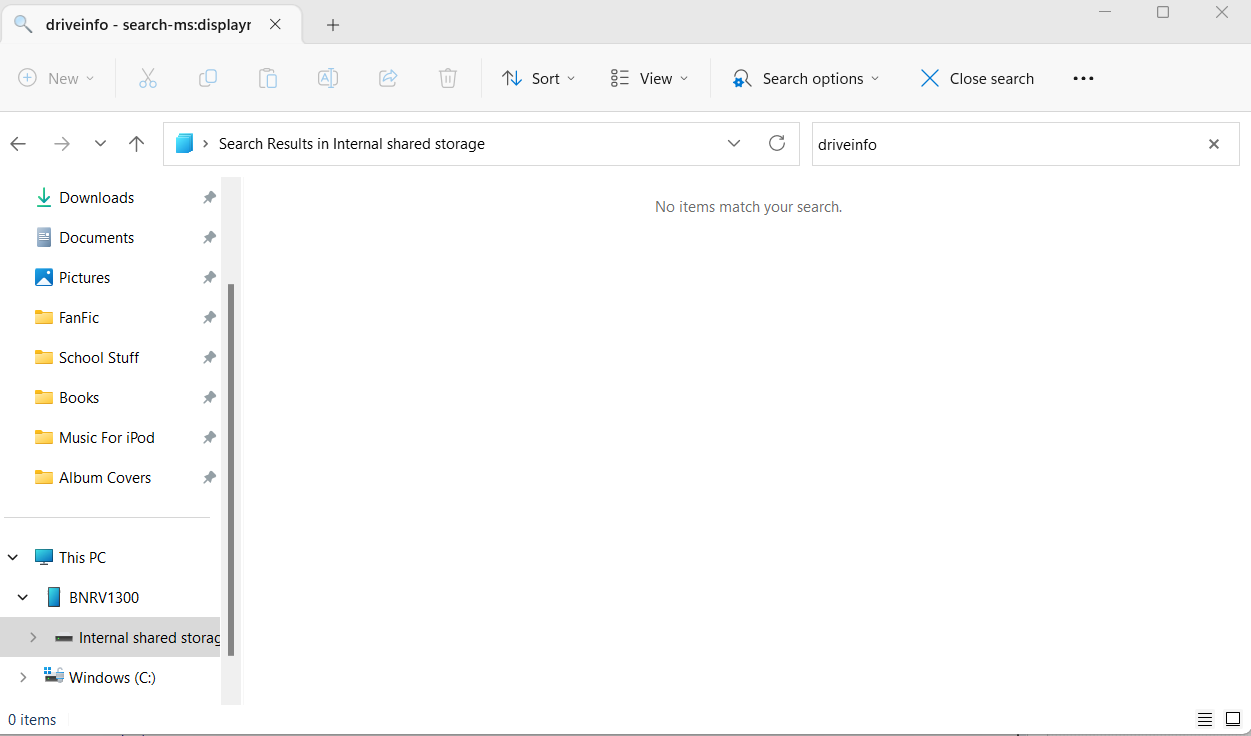
Task: Click the Copy icon in toolbar
Action: pyautogui.click(x=208, y=78)
